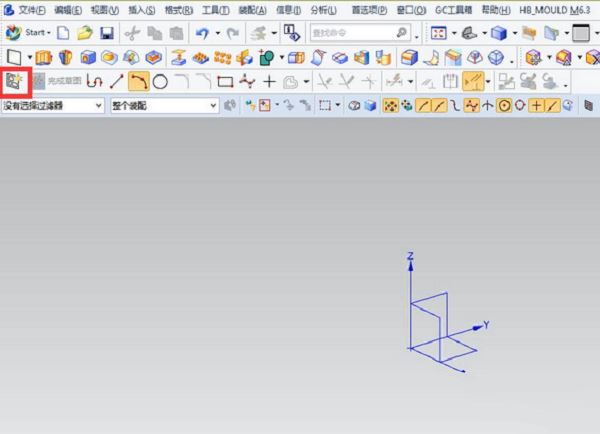This screenshot has width=600, height=434.
Task: Click the Quick Trim tool
Action: pyautogui.click(x=324, y=81)
